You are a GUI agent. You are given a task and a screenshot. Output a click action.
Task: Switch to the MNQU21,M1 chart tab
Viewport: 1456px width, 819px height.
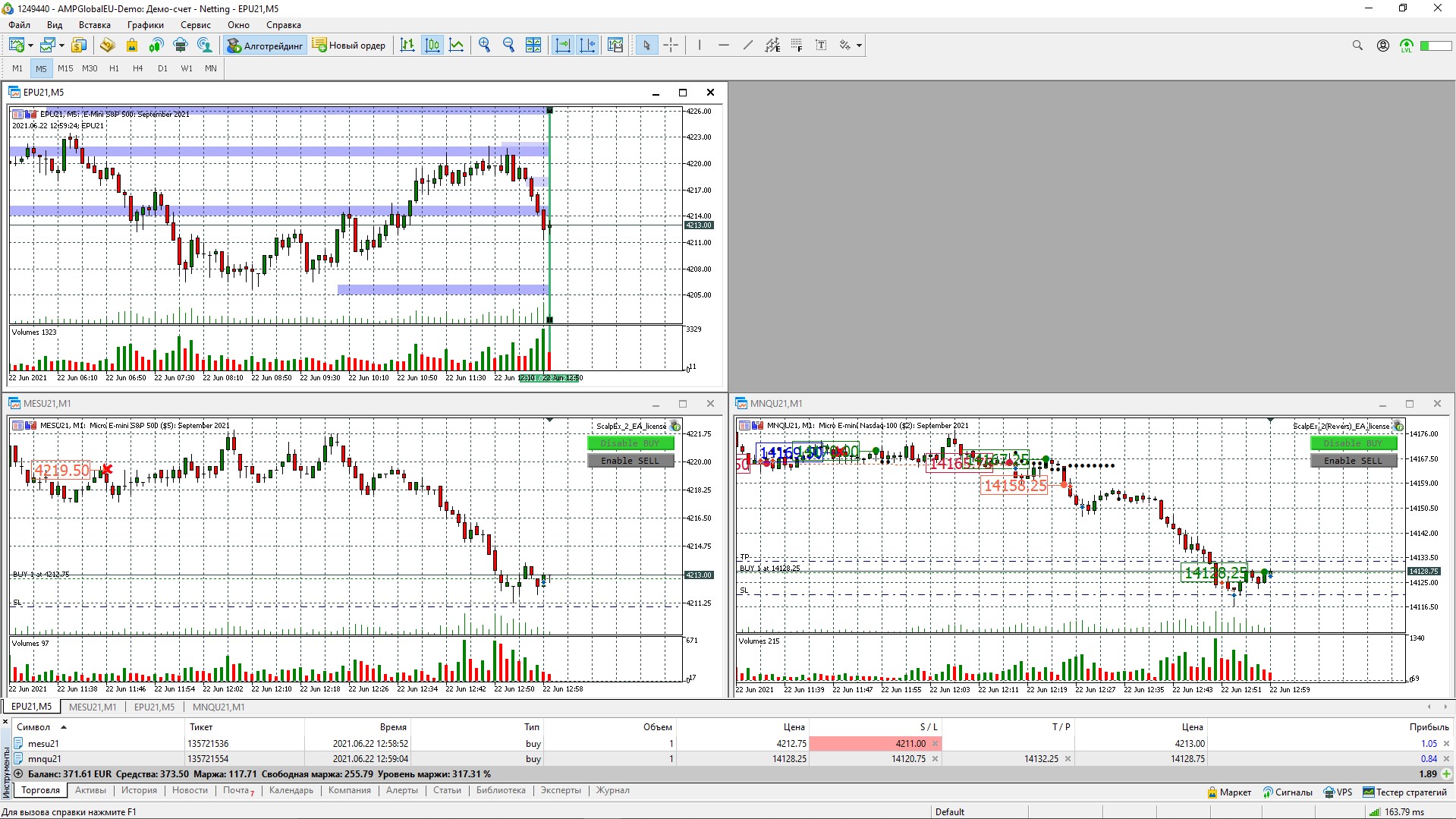point(219,707)
